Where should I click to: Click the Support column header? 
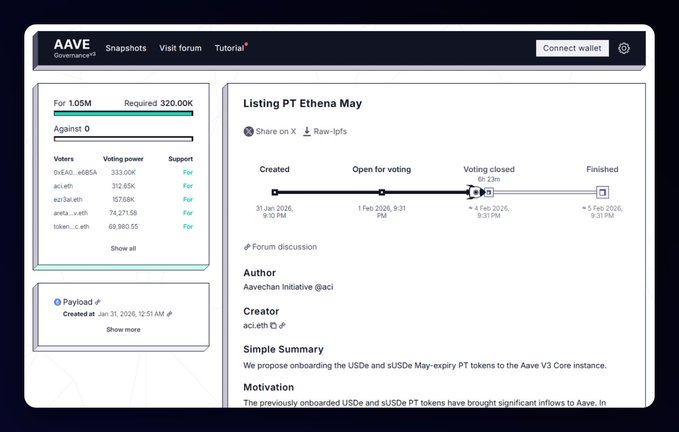[181, 159]
